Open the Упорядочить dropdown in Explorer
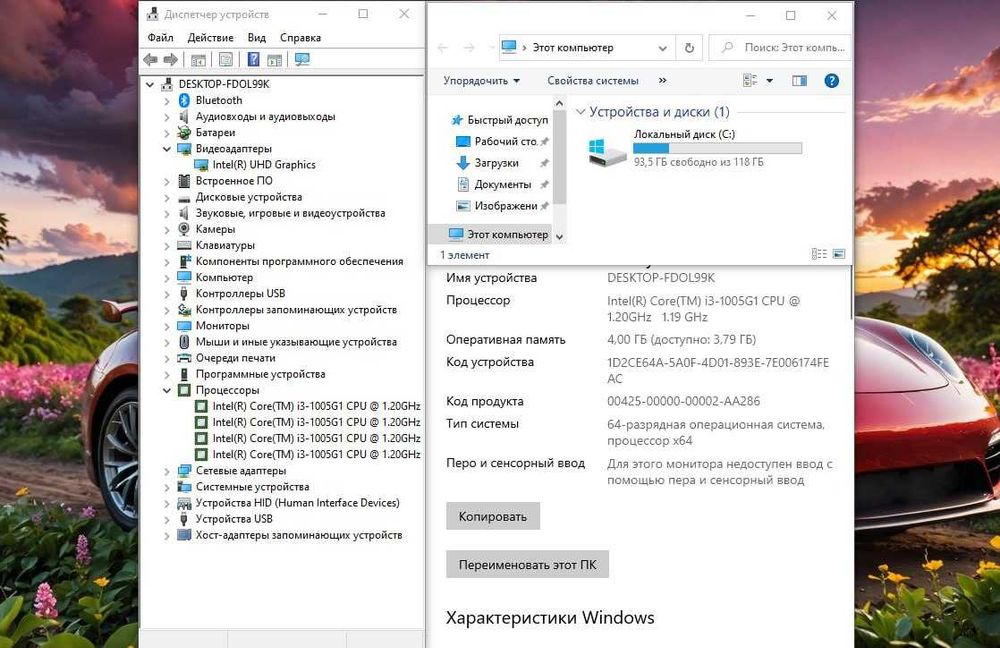The width and height of the screenshot is (1000, 648). click(x=482, y=81)
